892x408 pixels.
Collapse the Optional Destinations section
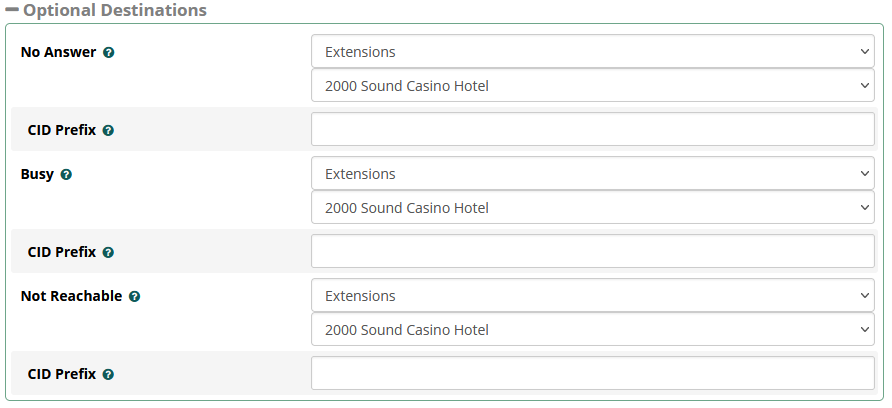[12, 10]
